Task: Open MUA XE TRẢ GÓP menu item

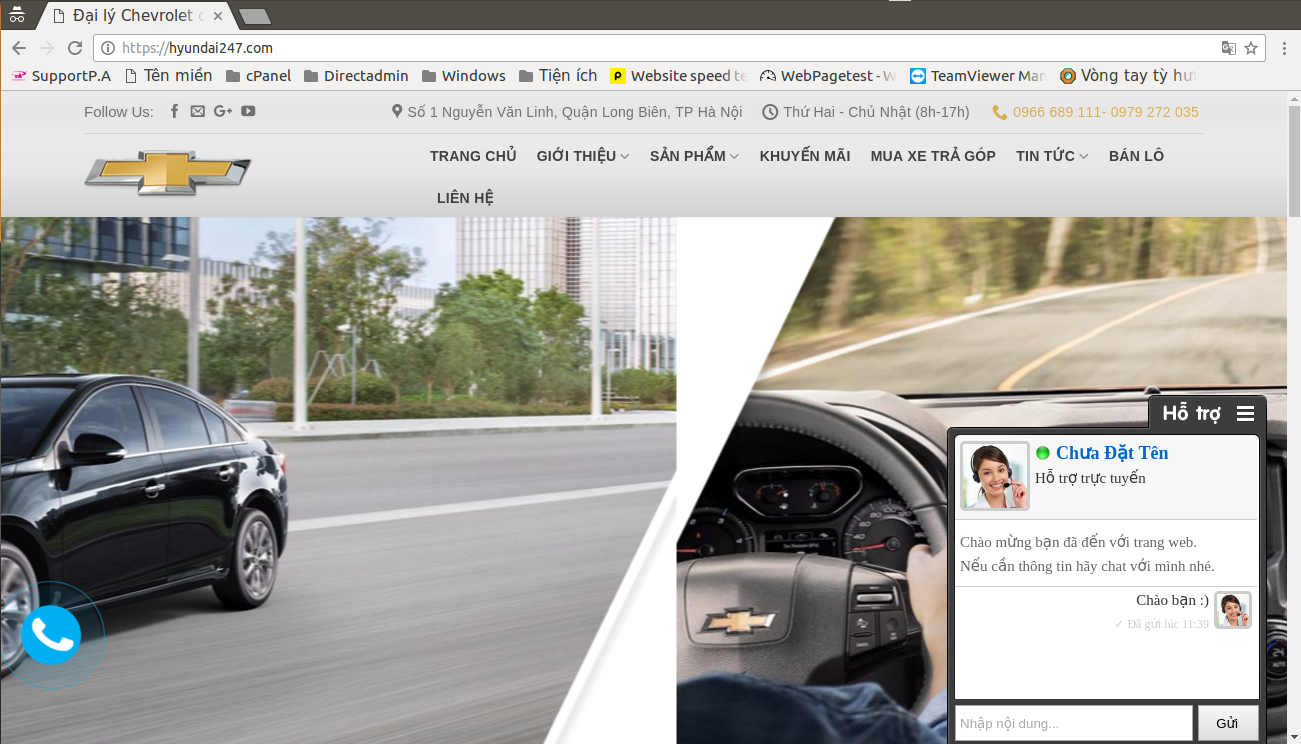Action: click(933, 156)
